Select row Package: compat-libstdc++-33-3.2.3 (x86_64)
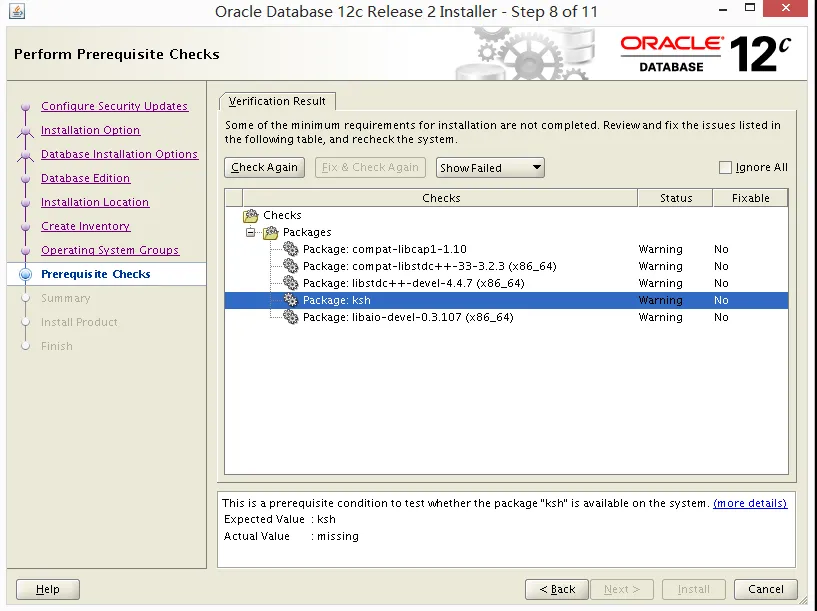The width and height of the screenshot is (817, 611). click(x=506, y=266)
